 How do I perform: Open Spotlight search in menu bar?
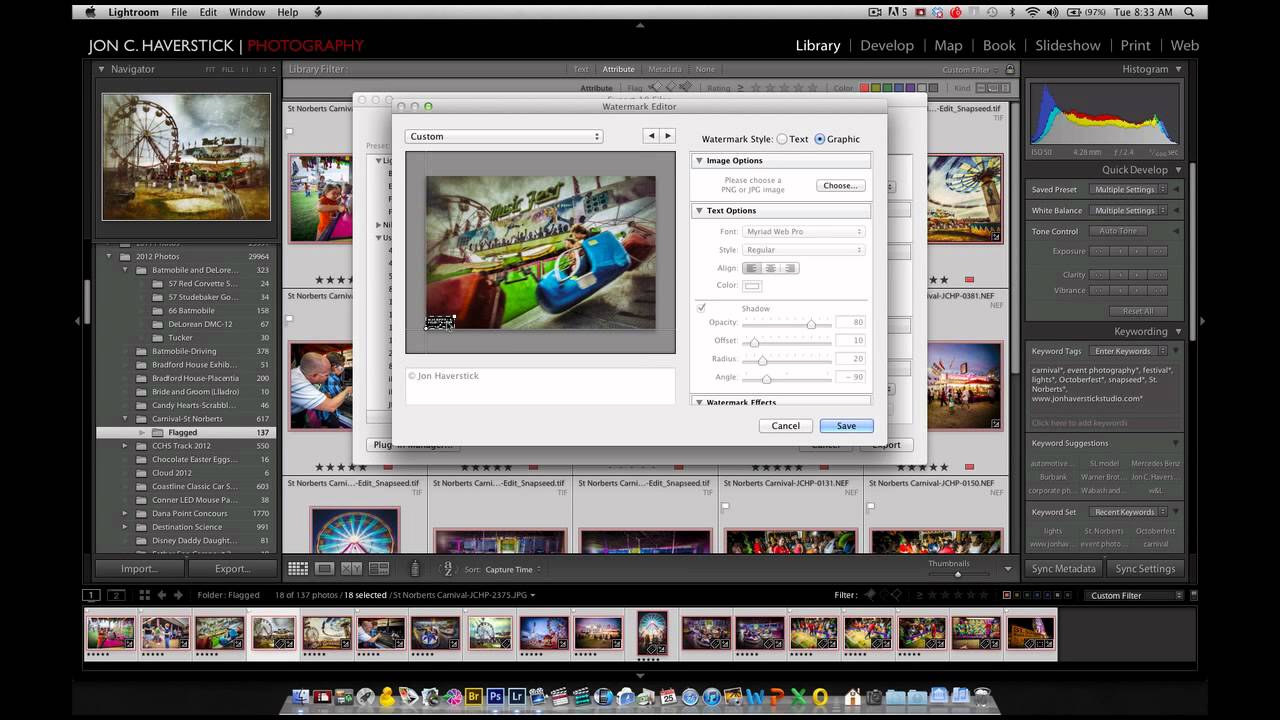point(1190,12)
